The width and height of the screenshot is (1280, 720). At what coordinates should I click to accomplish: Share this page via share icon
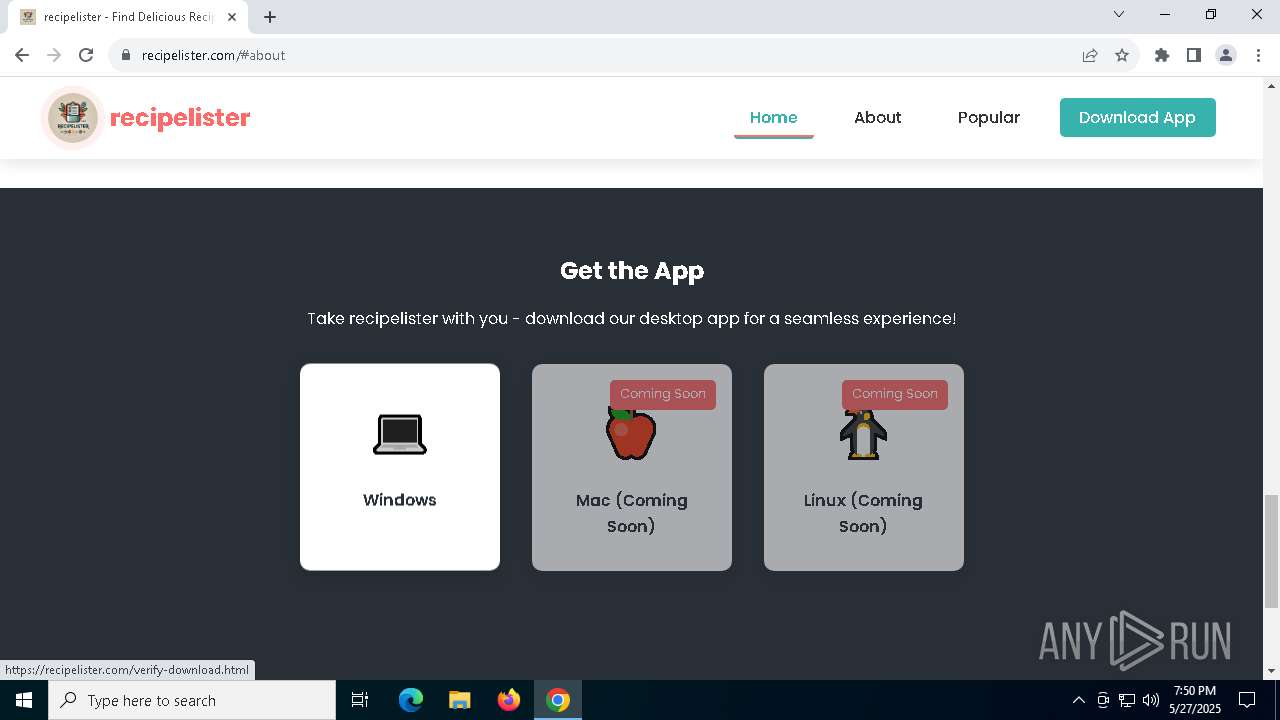pos(1090,55)
